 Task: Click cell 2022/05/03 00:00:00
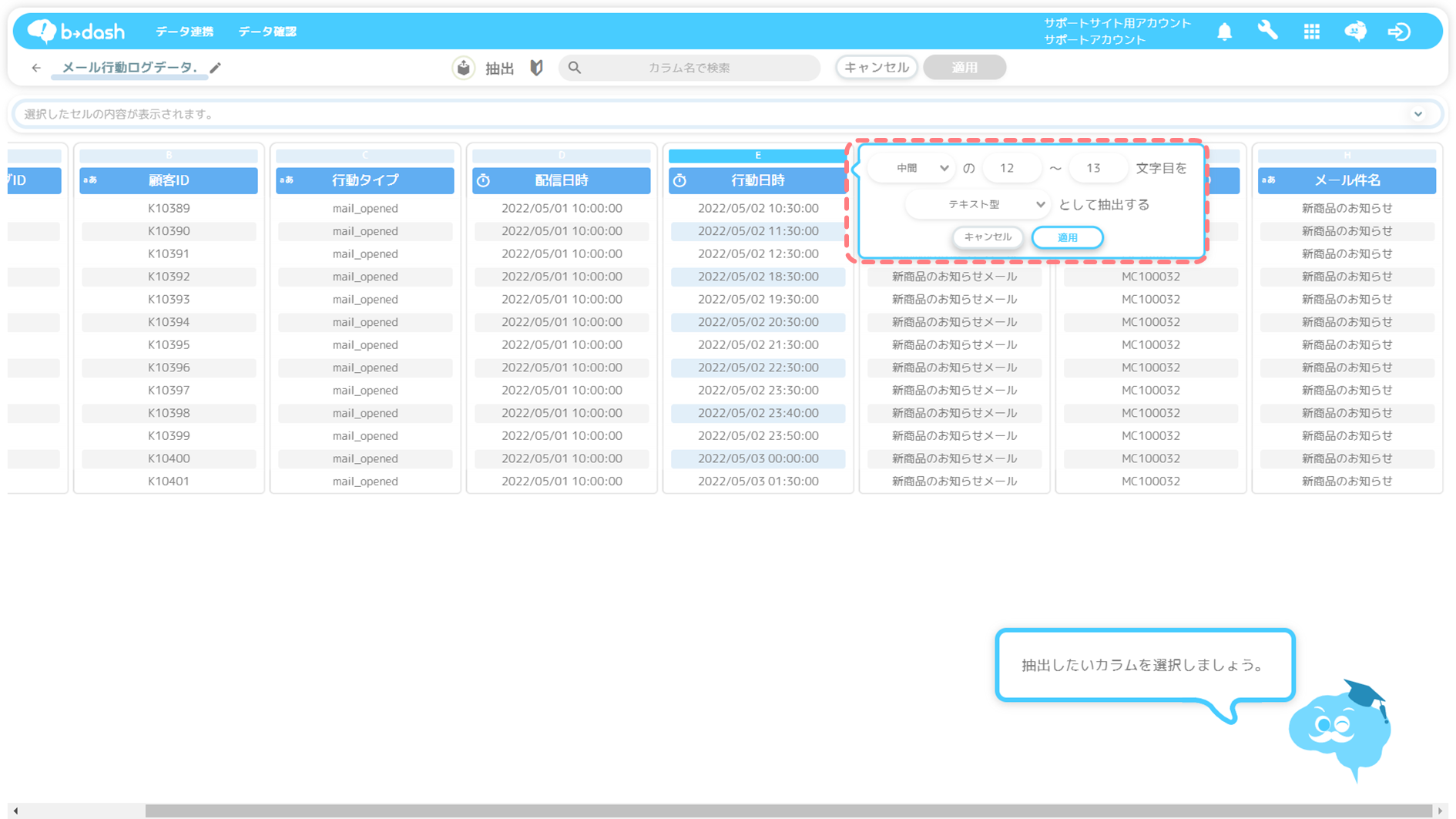click(758, 458)
